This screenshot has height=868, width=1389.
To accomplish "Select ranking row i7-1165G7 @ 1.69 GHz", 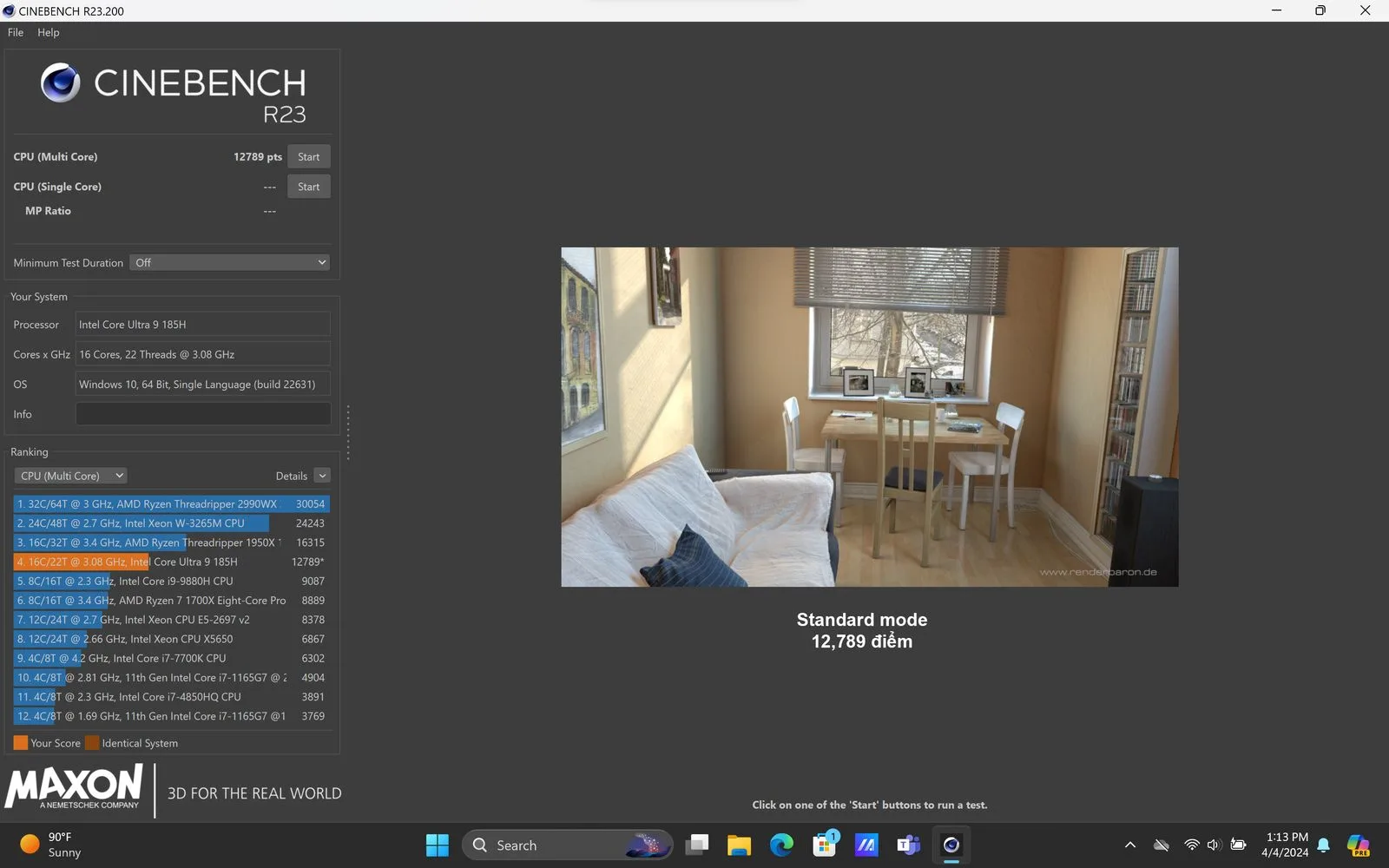I will [171, 716].
